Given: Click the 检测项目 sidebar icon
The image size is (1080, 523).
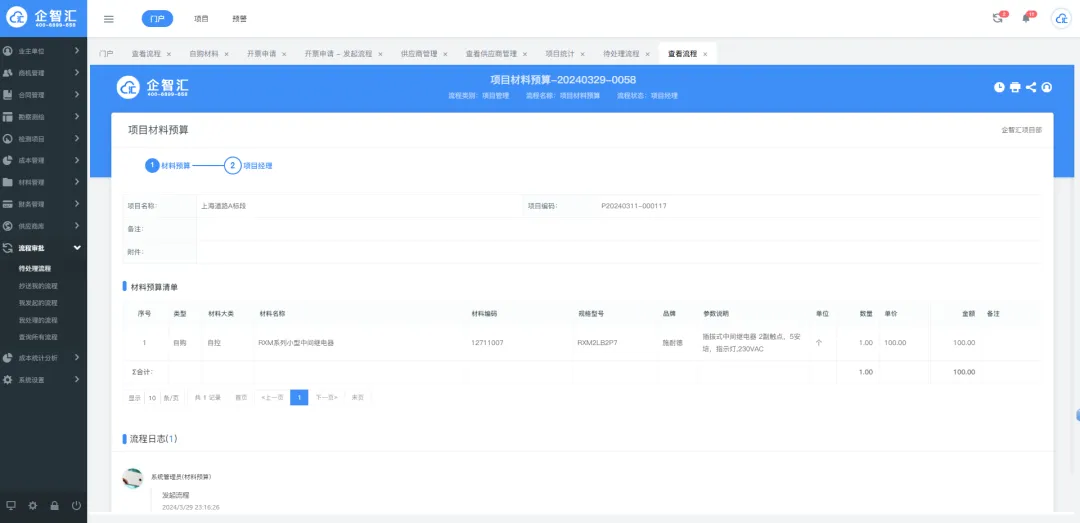Looking at the screenshot, I should click(x=8, y=139).
